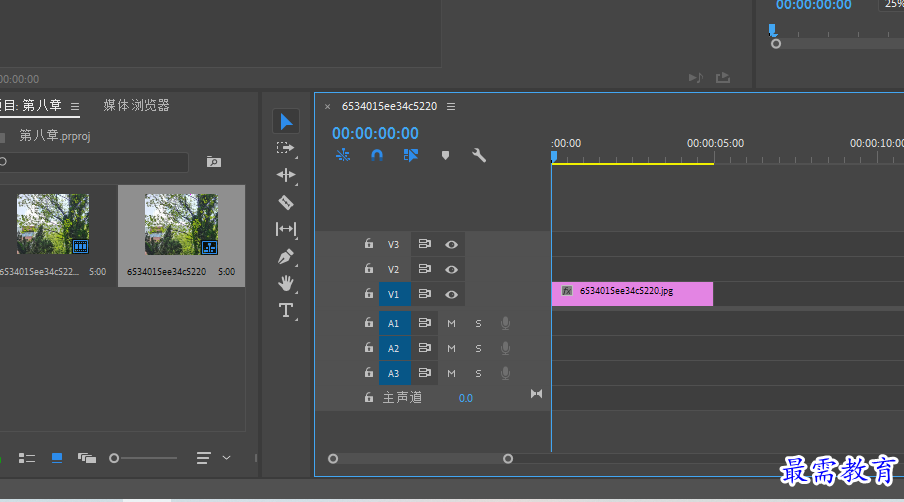Toggle Linked Selection in timeline
The width and height of the screenshot is (904, 502).
pyautogui.click(x=410, y=155)
